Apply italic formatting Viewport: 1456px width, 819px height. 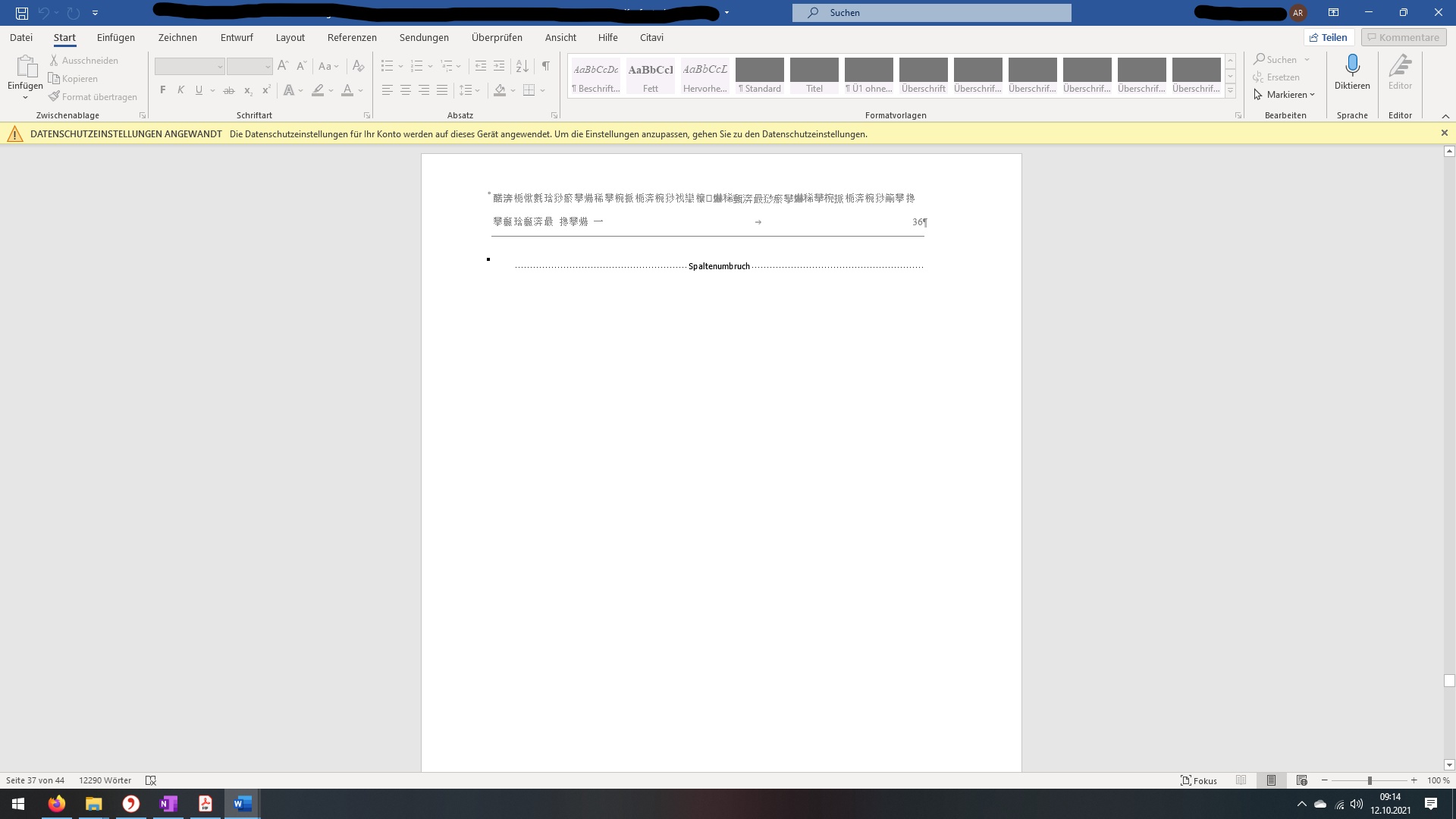[180, 90]
